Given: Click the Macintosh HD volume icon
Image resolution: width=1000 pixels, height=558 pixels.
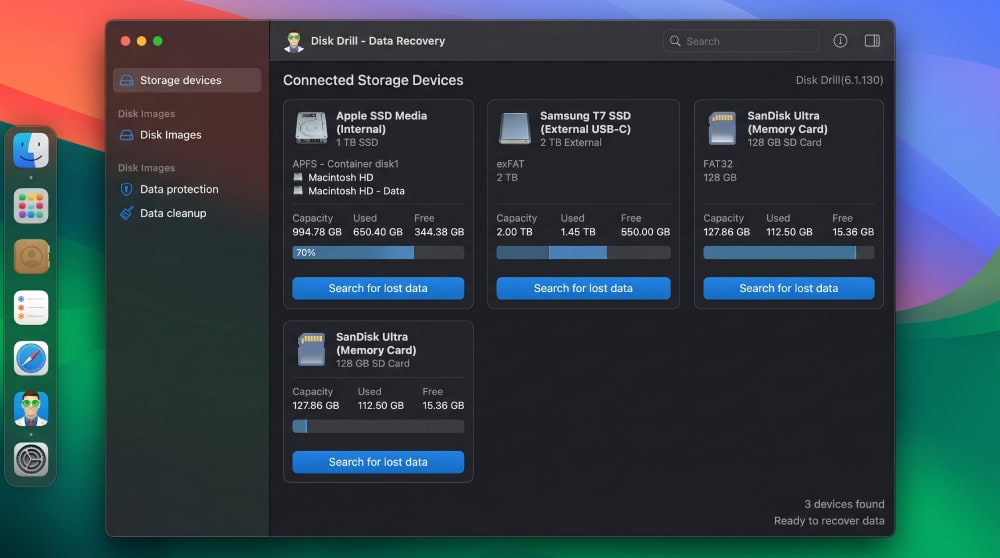Looking at the screenshot, I should 298,177.
